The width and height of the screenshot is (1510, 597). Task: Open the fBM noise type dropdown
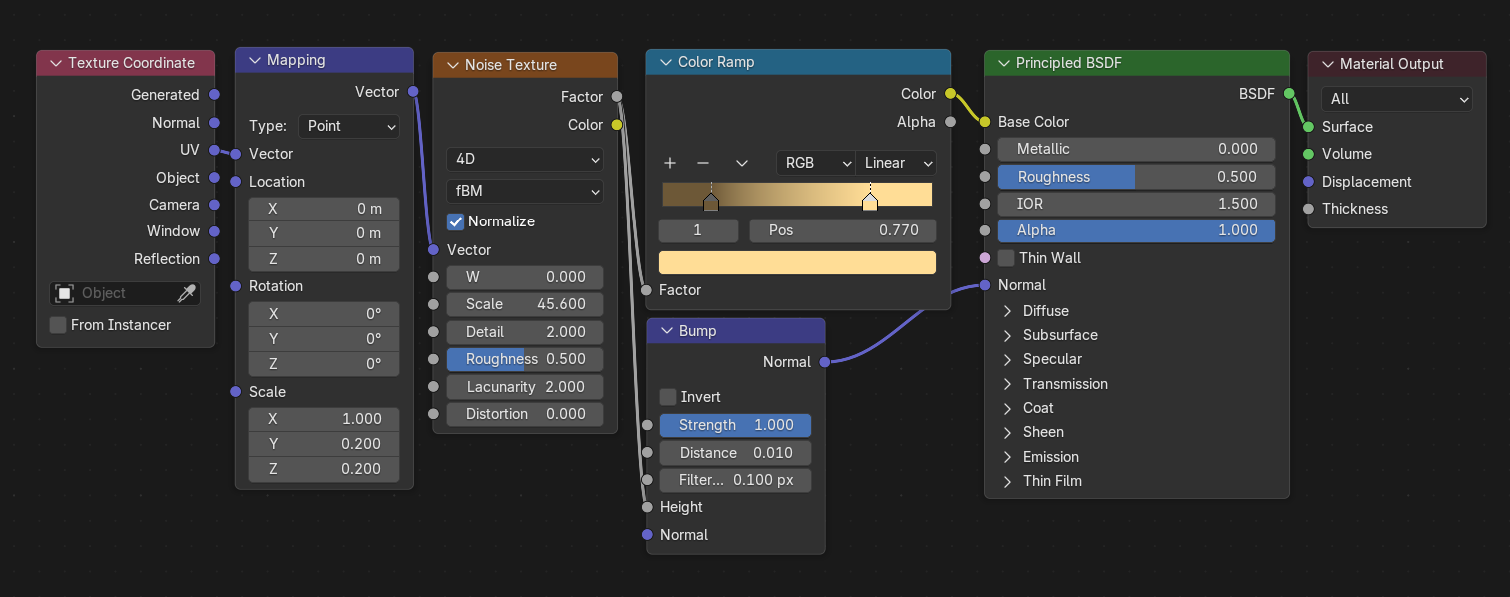[x=525, y=191]
